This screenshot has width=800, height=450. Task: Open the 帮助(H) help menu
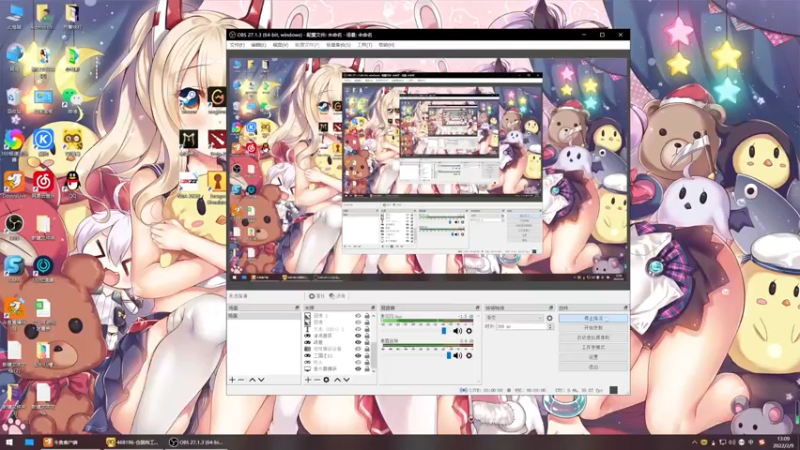tap(386, 45)
